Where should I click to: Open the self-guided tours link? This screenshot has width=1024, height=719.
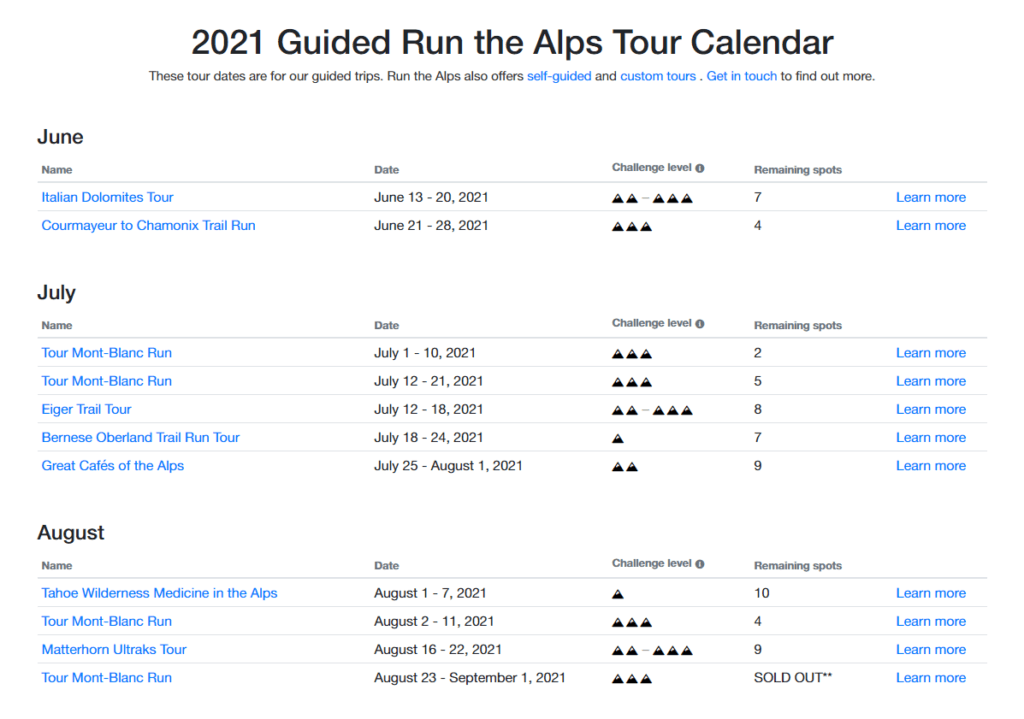559,76
